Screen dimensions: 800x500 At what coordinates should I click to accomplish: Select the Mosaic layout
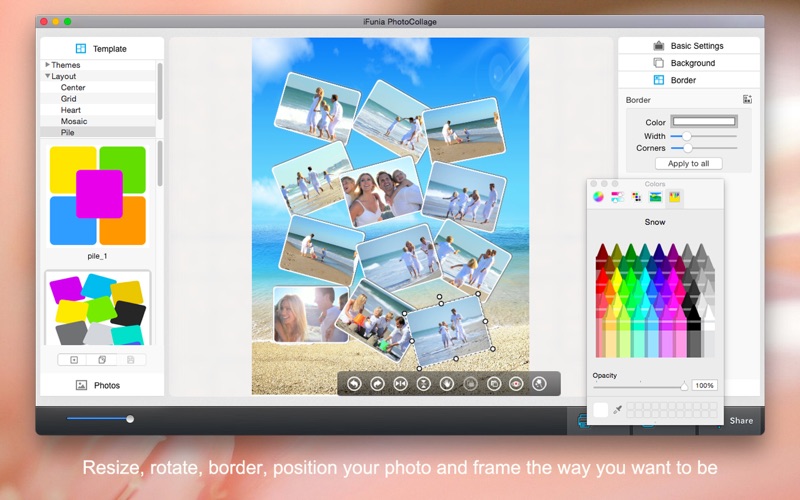pyautogui.click(x=74, y=121)
